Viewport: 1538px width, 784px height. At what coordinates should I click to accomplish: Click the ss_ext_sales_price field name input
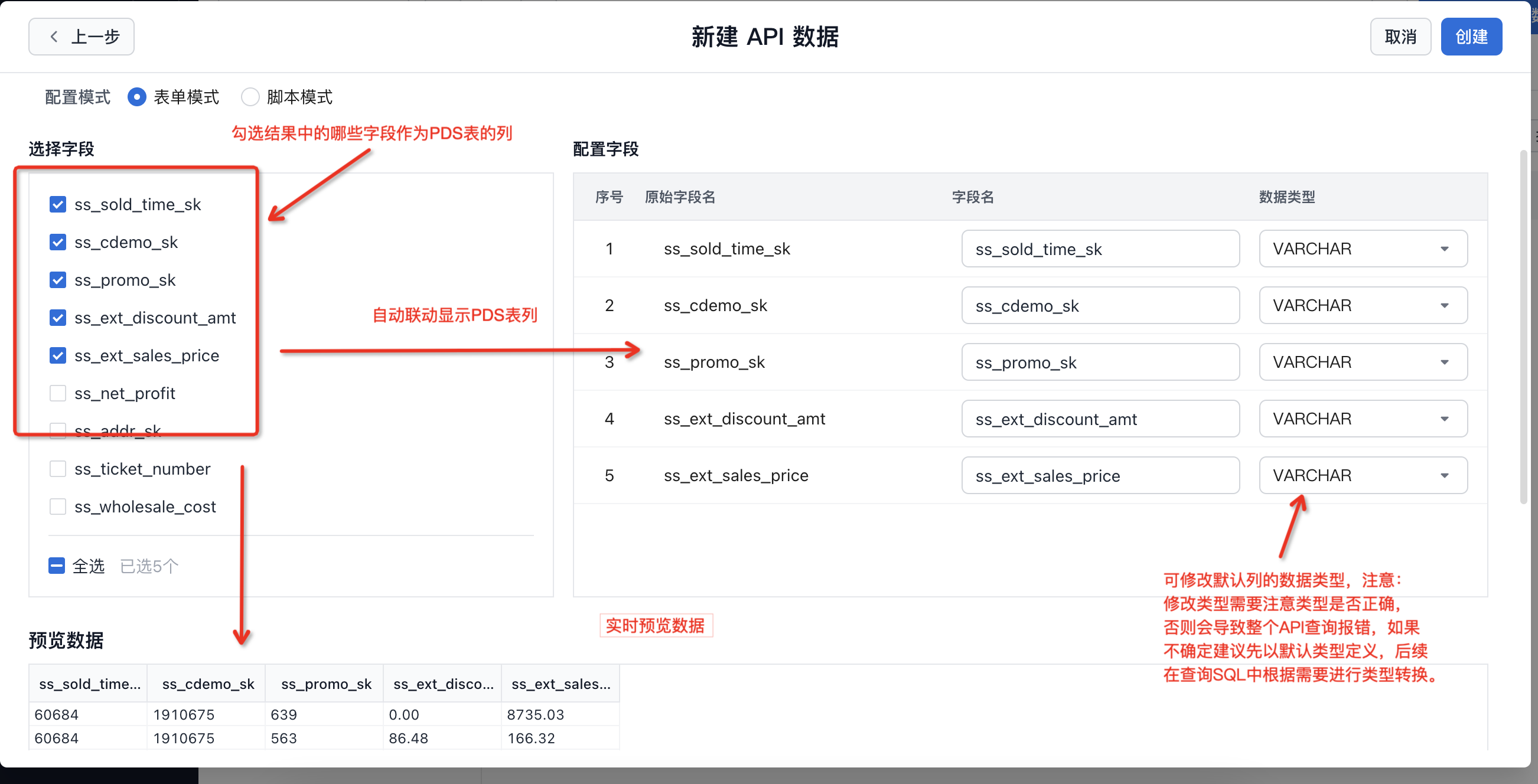point(1100,475)
